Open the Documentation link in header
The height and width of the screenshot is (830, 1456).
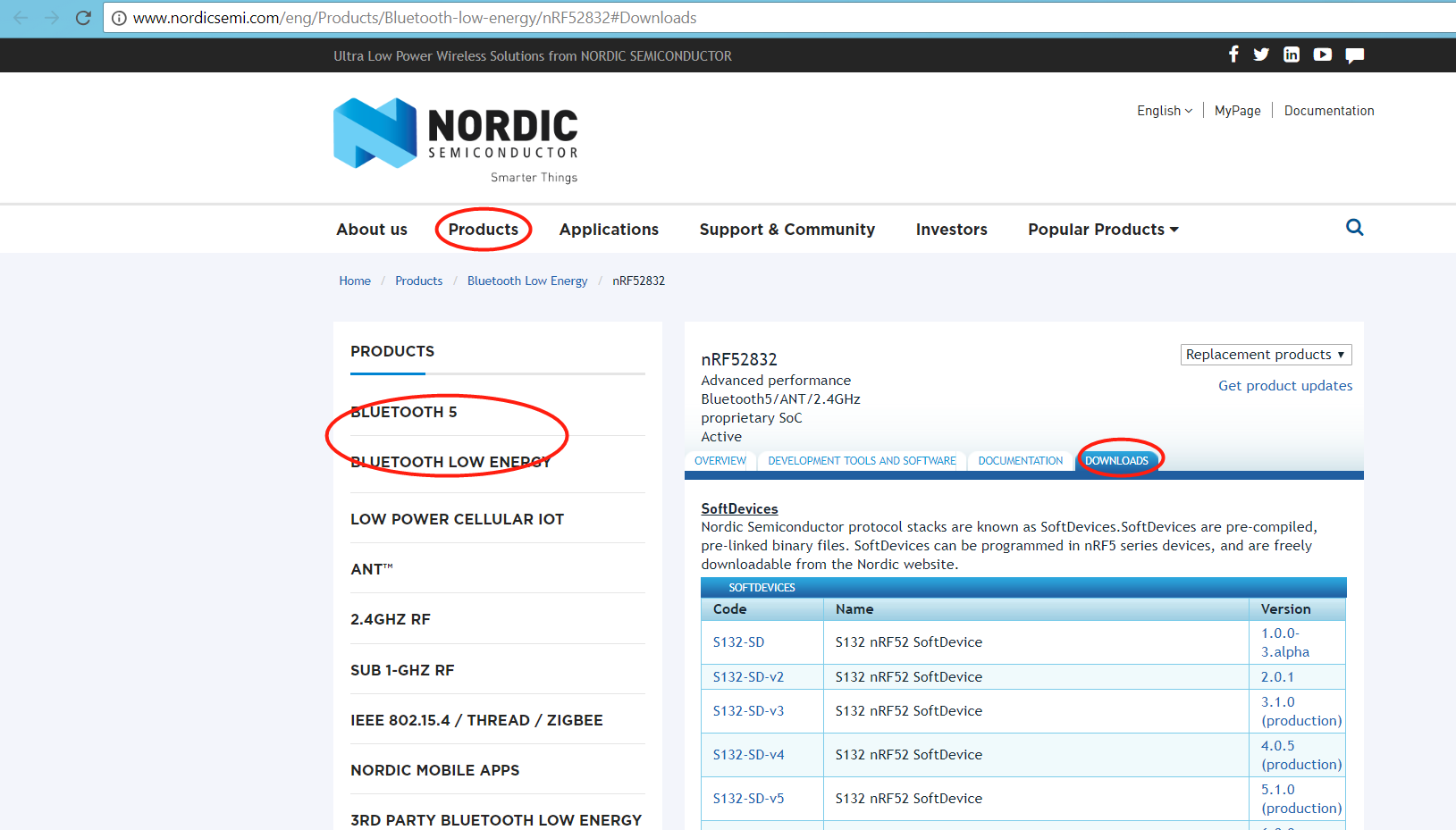(x=1329, y=111)
